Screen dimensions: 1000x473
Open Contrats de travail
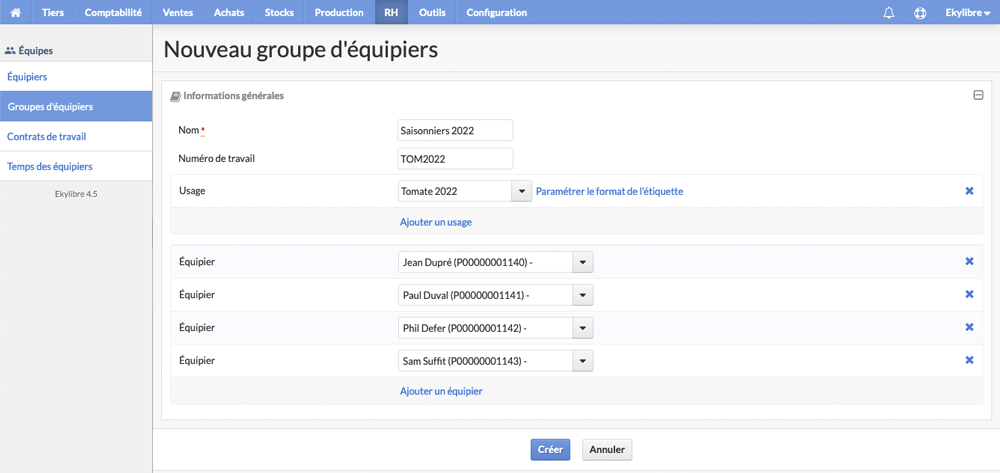pyautogui.click(x=76, y=136)
